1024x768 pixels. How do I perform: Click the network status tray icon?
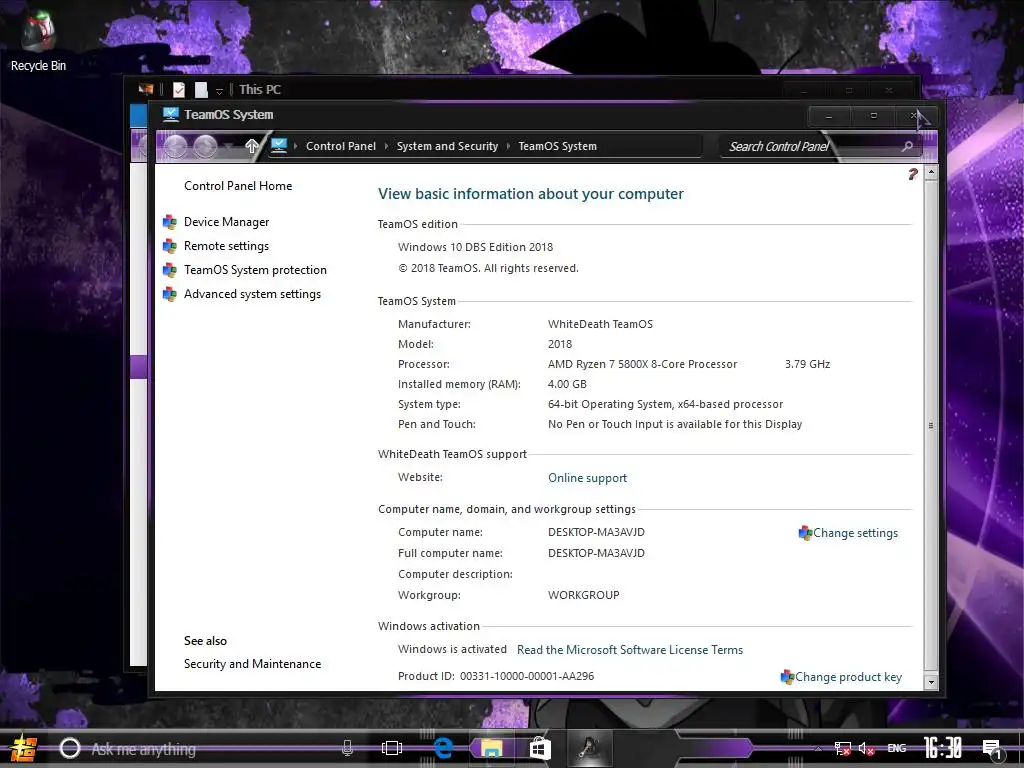(842, 749)
